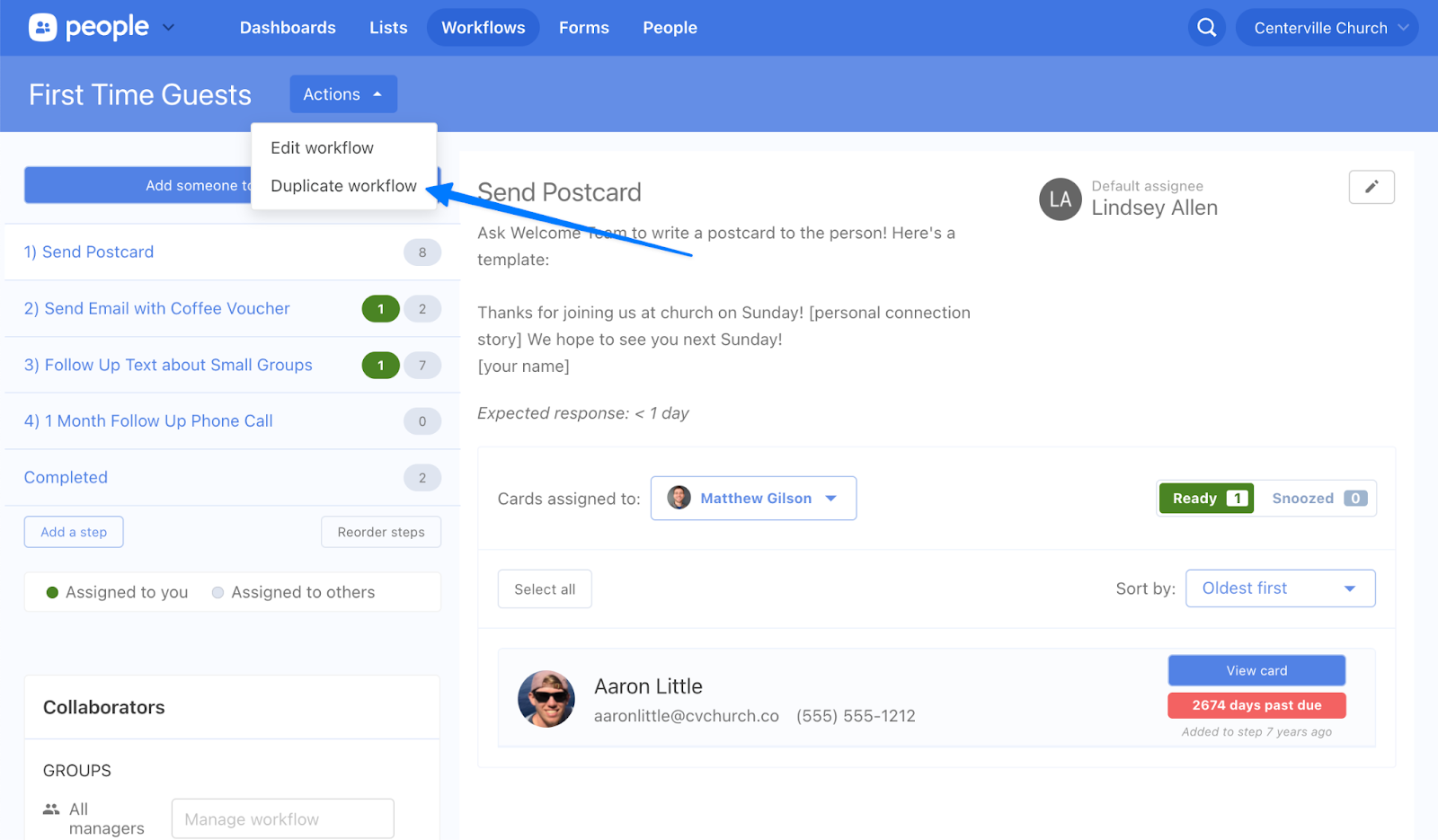Click the gray count badge on Send Postcard
The image size is (1438, 840).
tap(422, 252)
